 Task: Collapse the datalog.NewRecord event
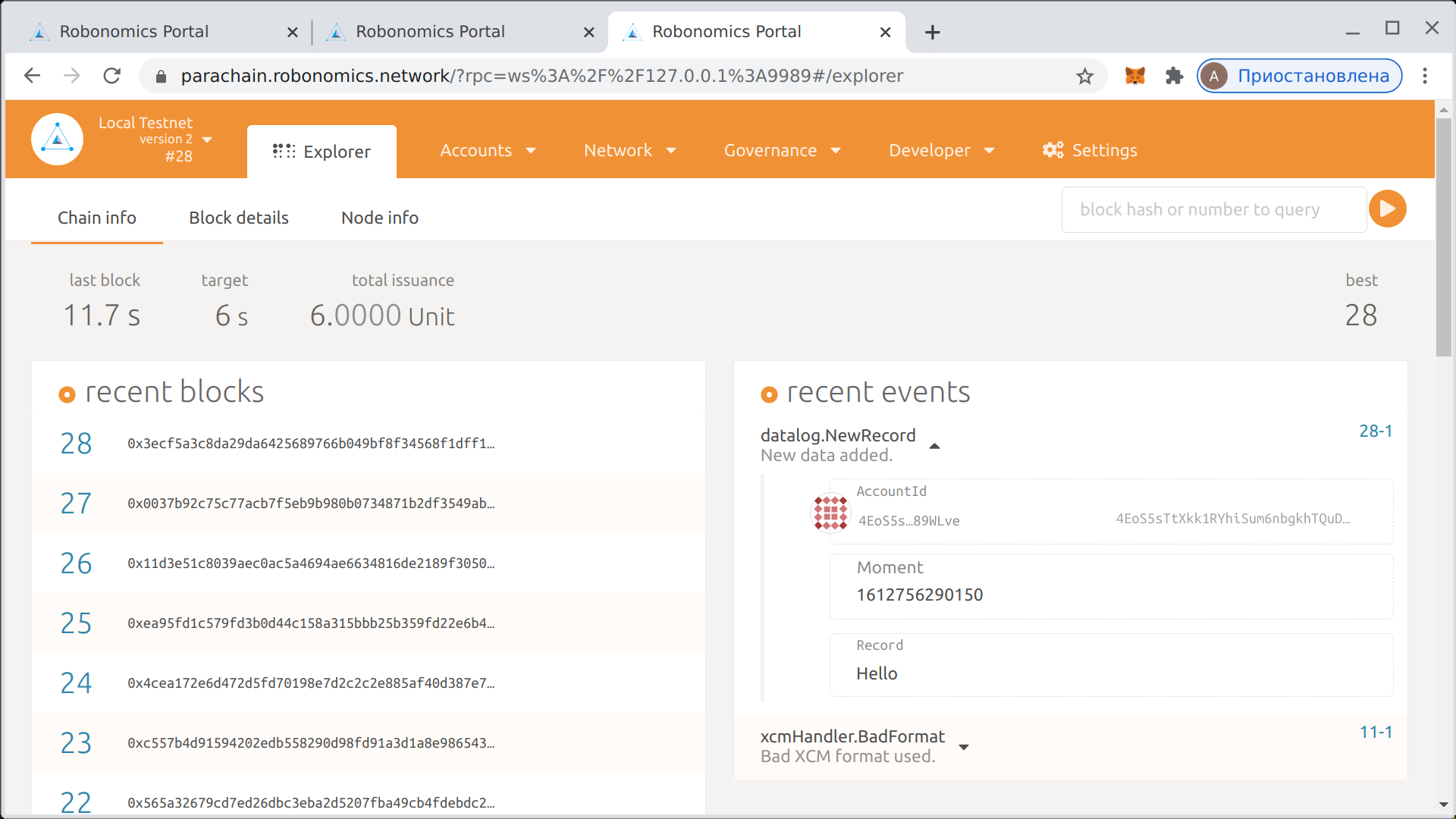coord(934,446)
